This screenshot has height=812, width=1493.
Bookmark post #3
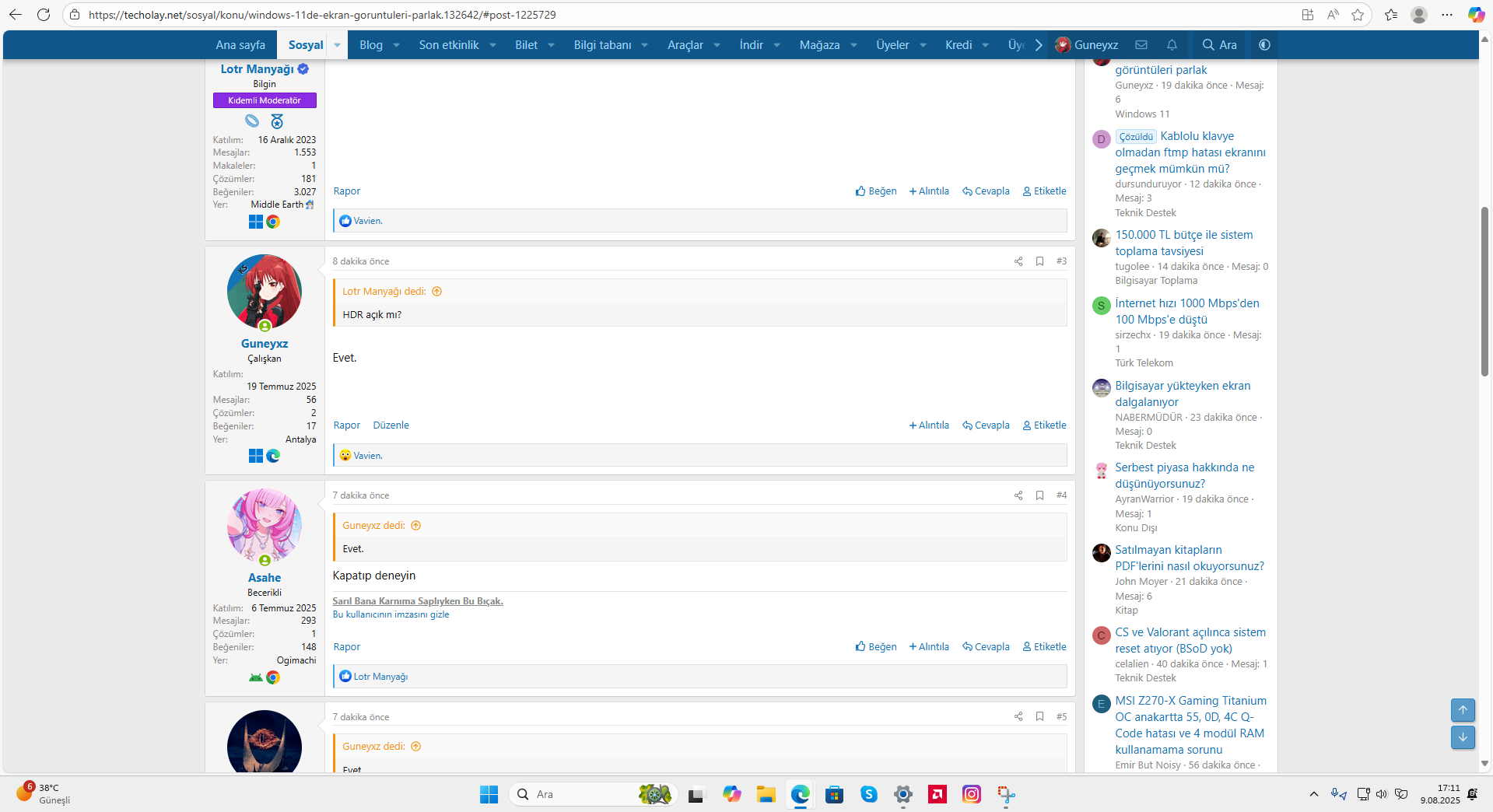click(1039, 261)
